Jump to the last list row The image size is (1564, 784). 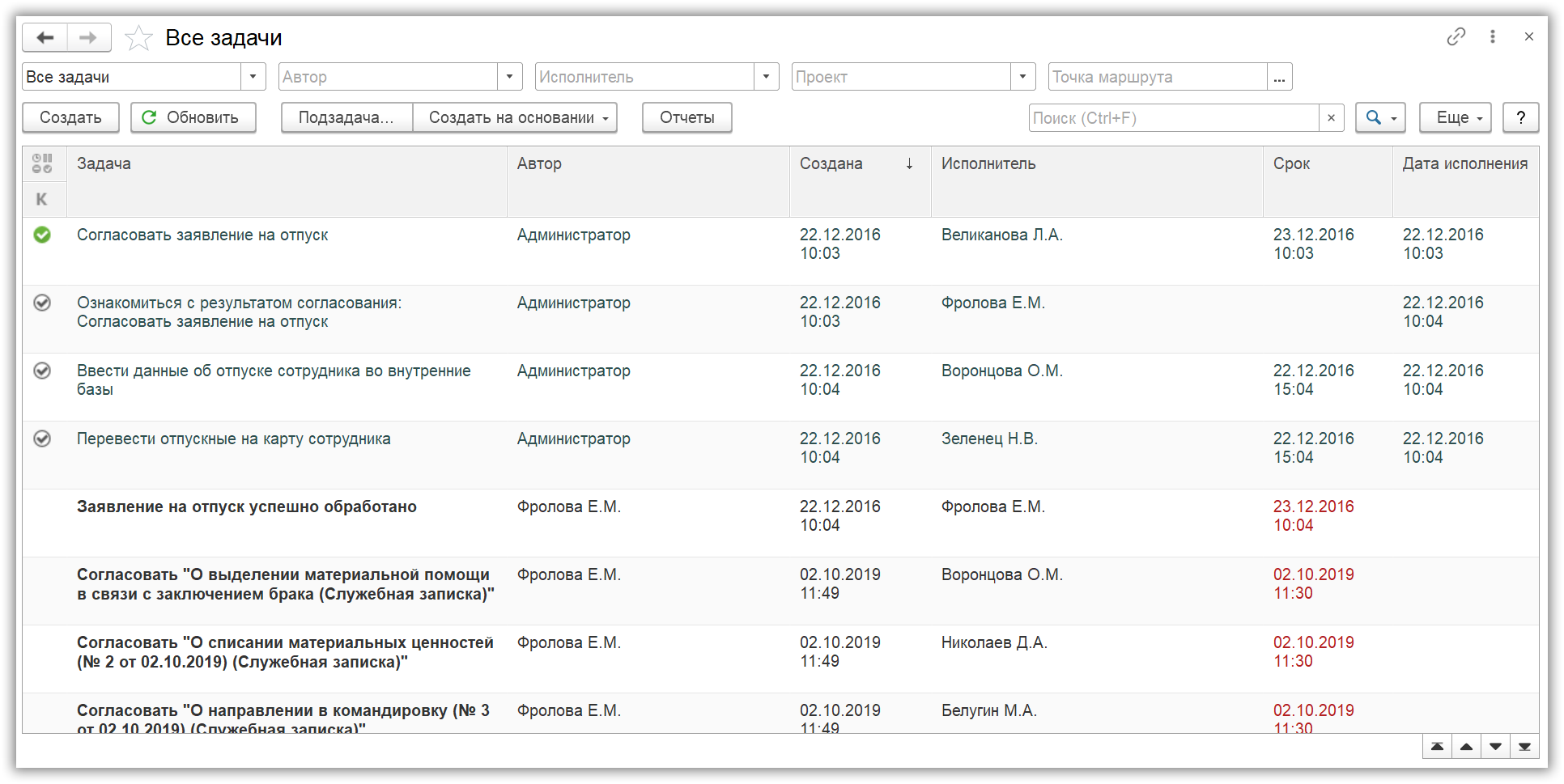click(1524, 746)
